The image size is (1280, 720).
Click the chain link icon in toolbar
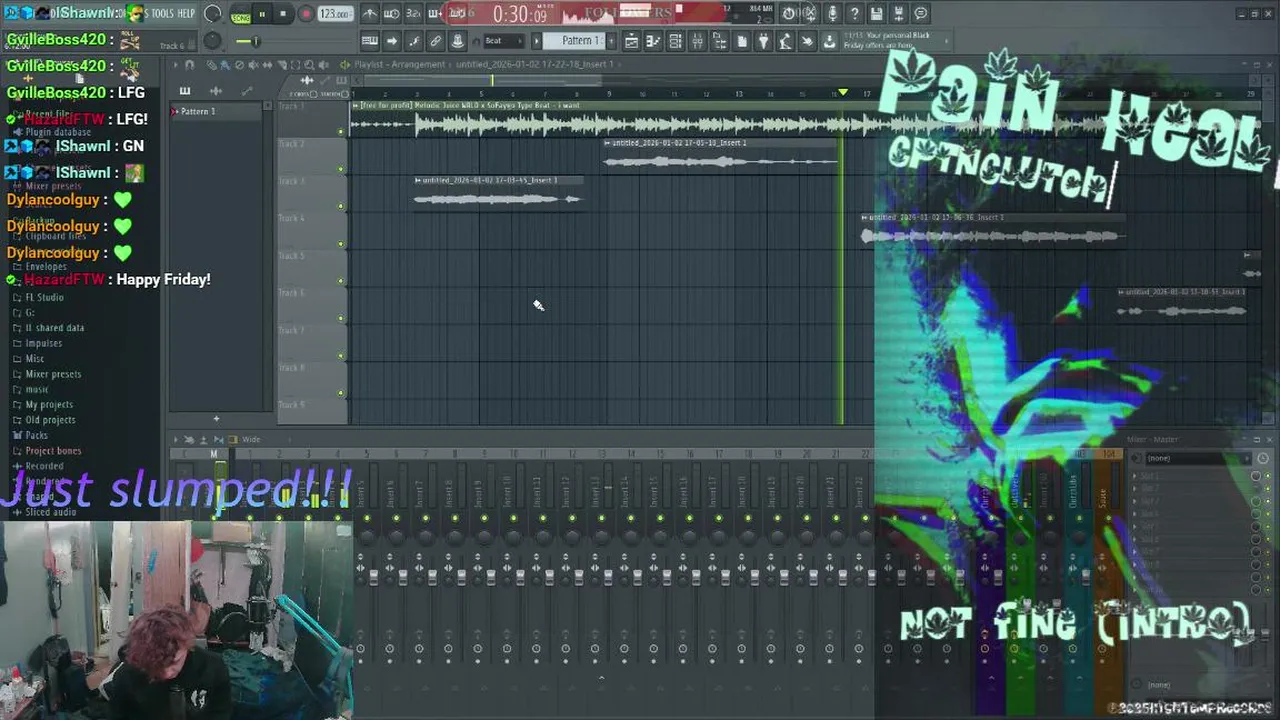(435, 41)
